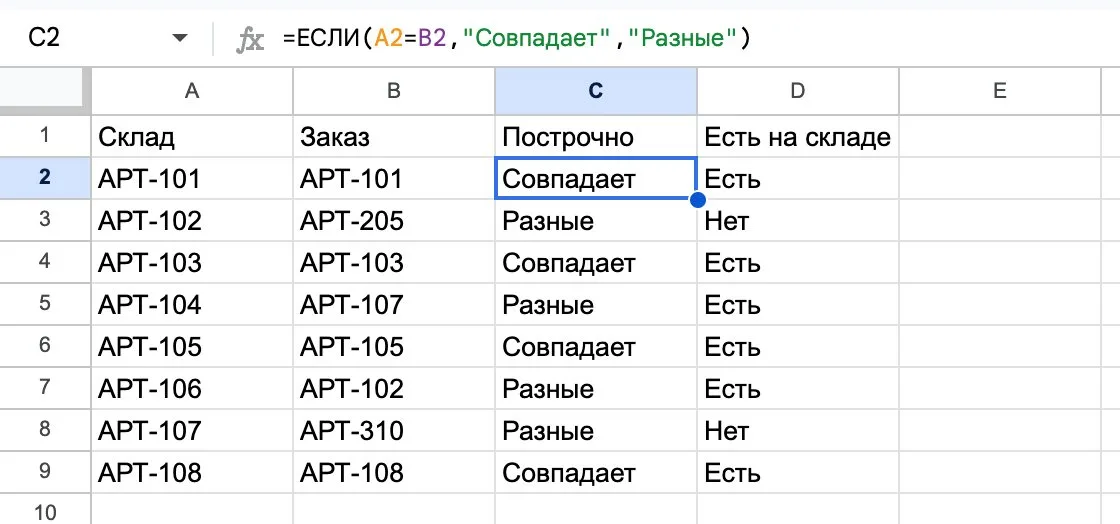Click 'Есть' in row 6
This screenshot has height=524, width=1120.
(x=798, y=346)
